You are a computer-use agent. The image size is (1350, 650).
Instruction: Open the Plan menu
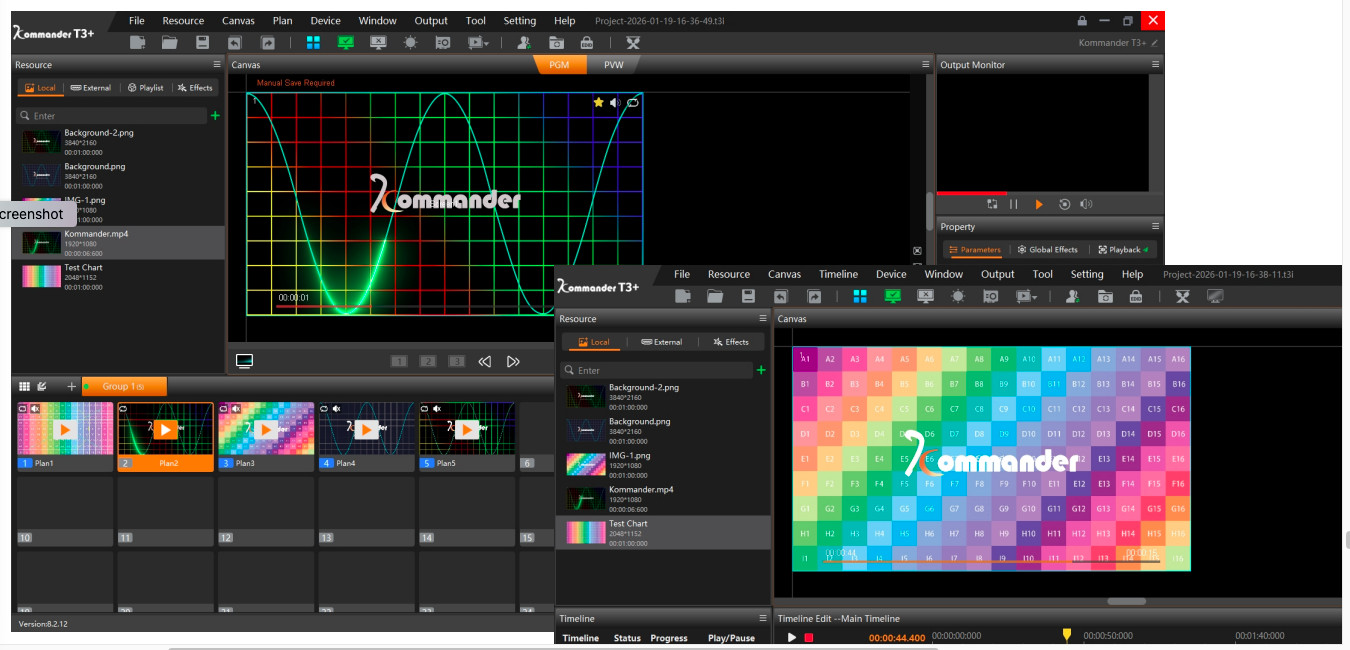coord(283,21)
